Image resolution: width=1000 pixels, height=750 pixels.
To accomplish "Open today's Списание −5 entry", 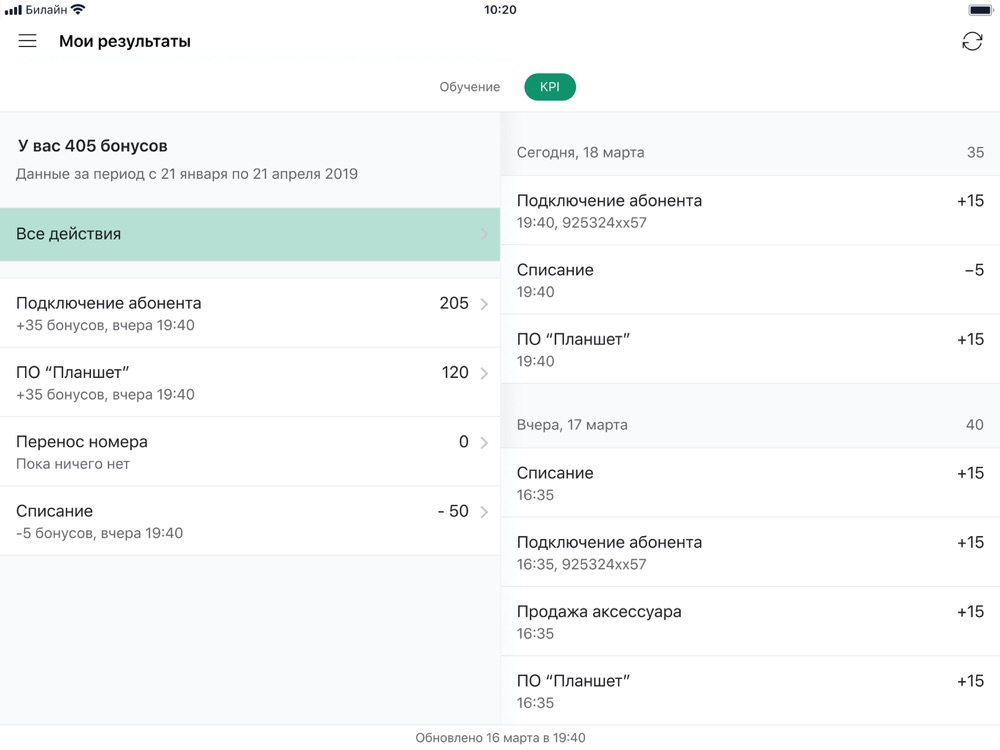I will [750, 280].
